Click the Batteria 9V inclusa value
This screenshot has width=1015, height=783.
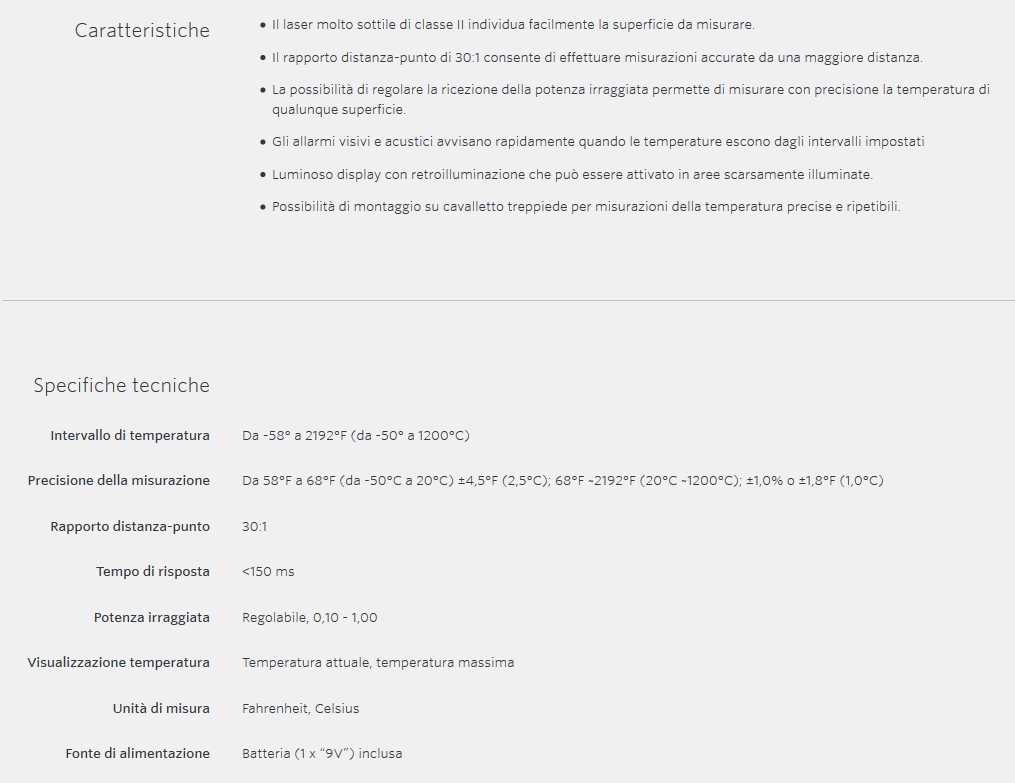(x=322, y=753)
